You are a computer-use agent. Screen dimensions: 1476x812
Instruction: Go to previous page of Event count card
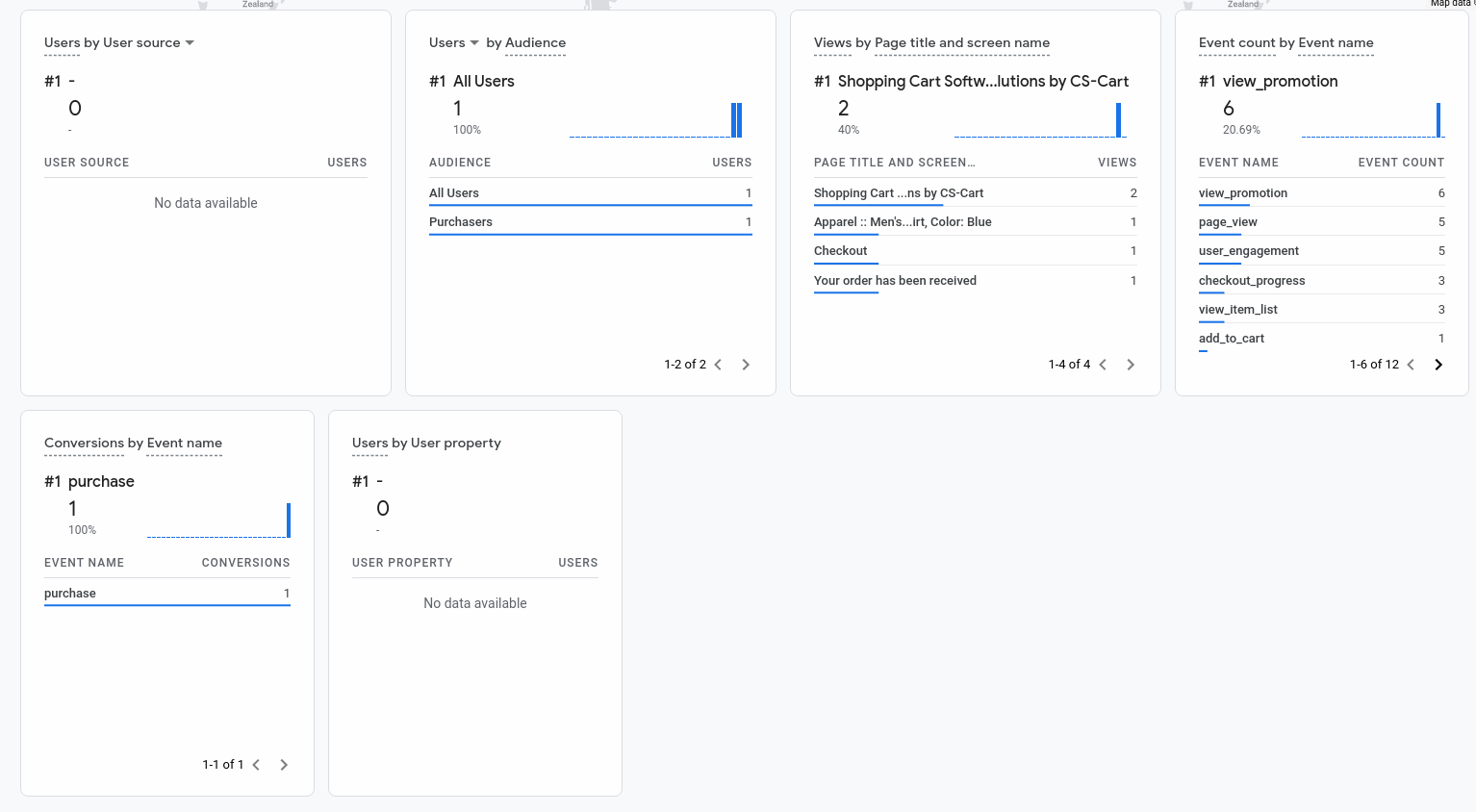click(1411, 365)
